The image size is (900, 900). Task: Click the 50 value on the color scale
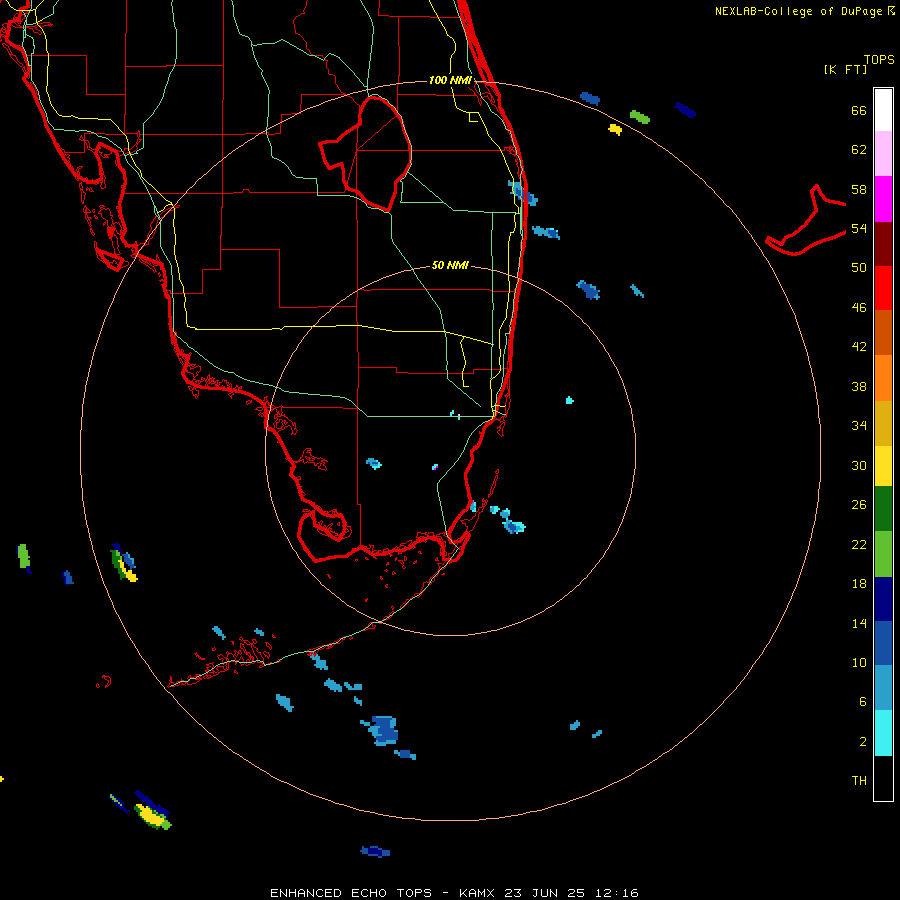tap(859, 268)
